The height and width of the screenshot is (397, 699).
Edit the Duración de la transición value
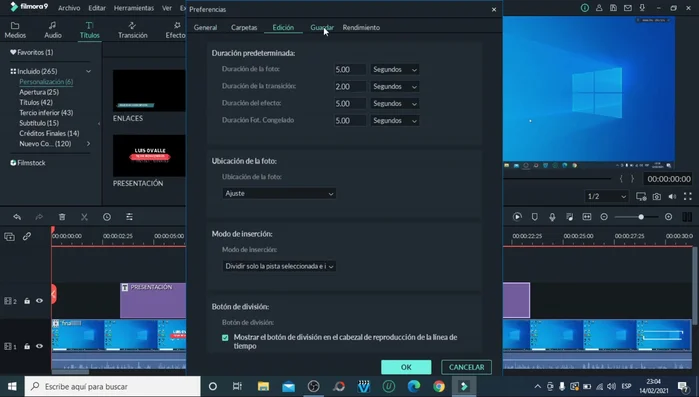(x=350, y=86)
